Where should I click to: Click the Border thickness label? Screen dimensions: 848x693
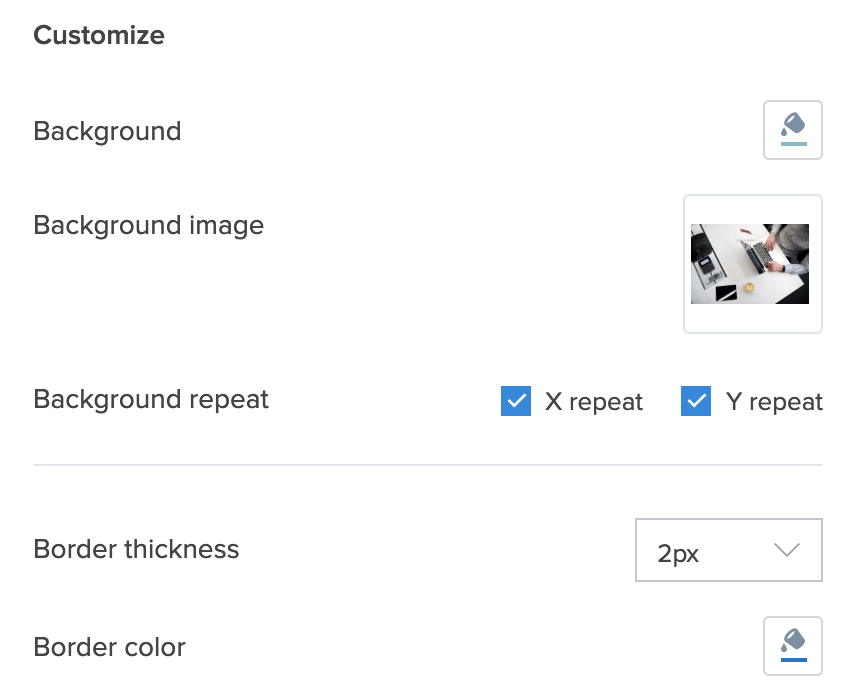point(136,549)
